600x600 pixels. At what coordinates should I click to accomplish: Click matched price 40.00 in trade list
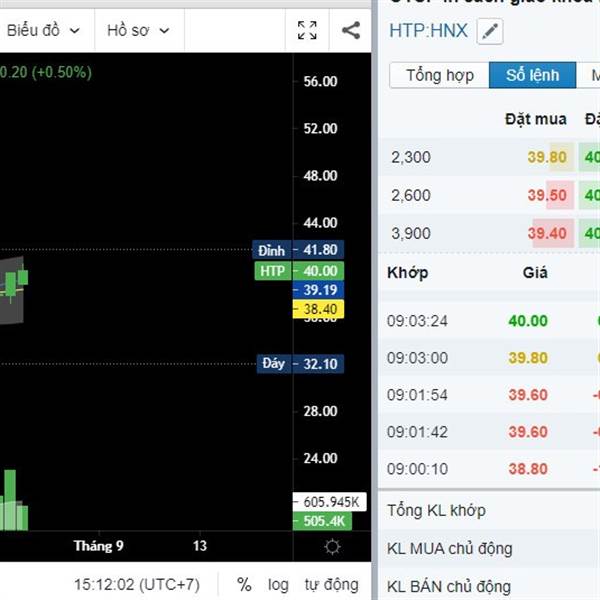pyautogui.click(x=528, y=321)
